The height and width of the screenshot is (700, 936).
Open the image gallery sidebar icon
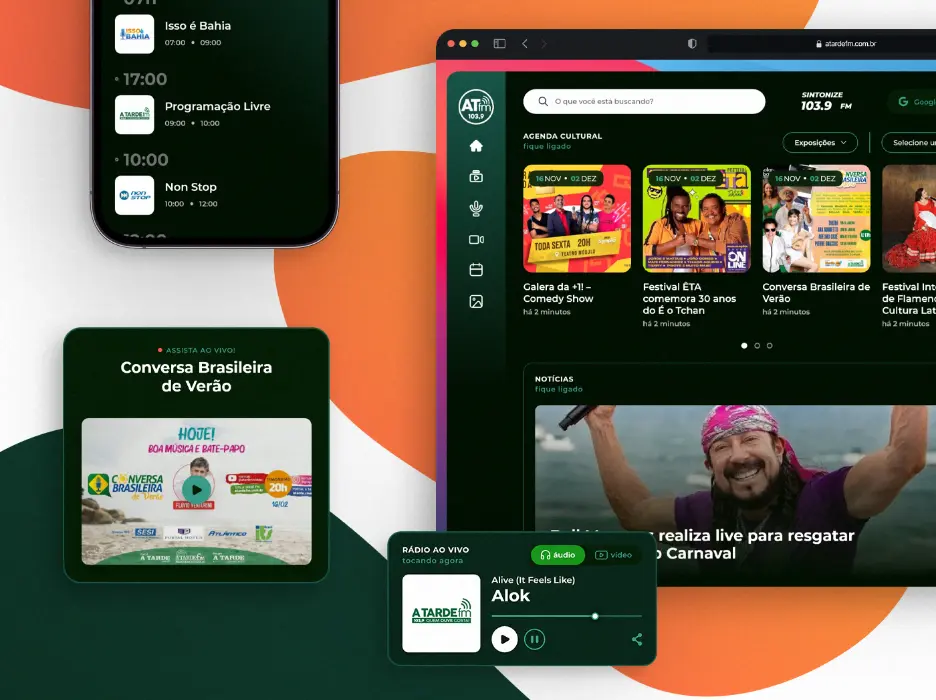[x=476, y=301]
